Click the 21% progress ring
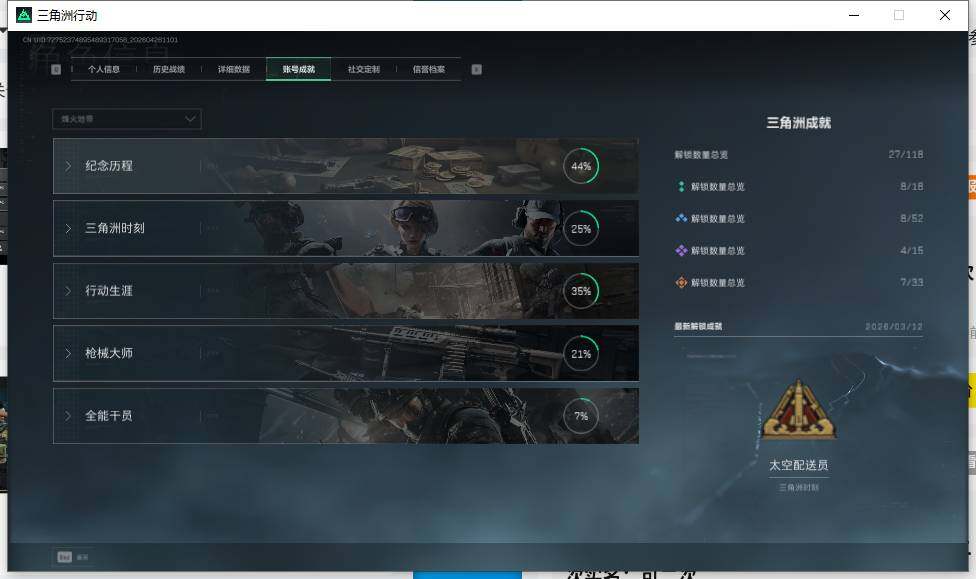976x579 pixels. tap(581, 353)
